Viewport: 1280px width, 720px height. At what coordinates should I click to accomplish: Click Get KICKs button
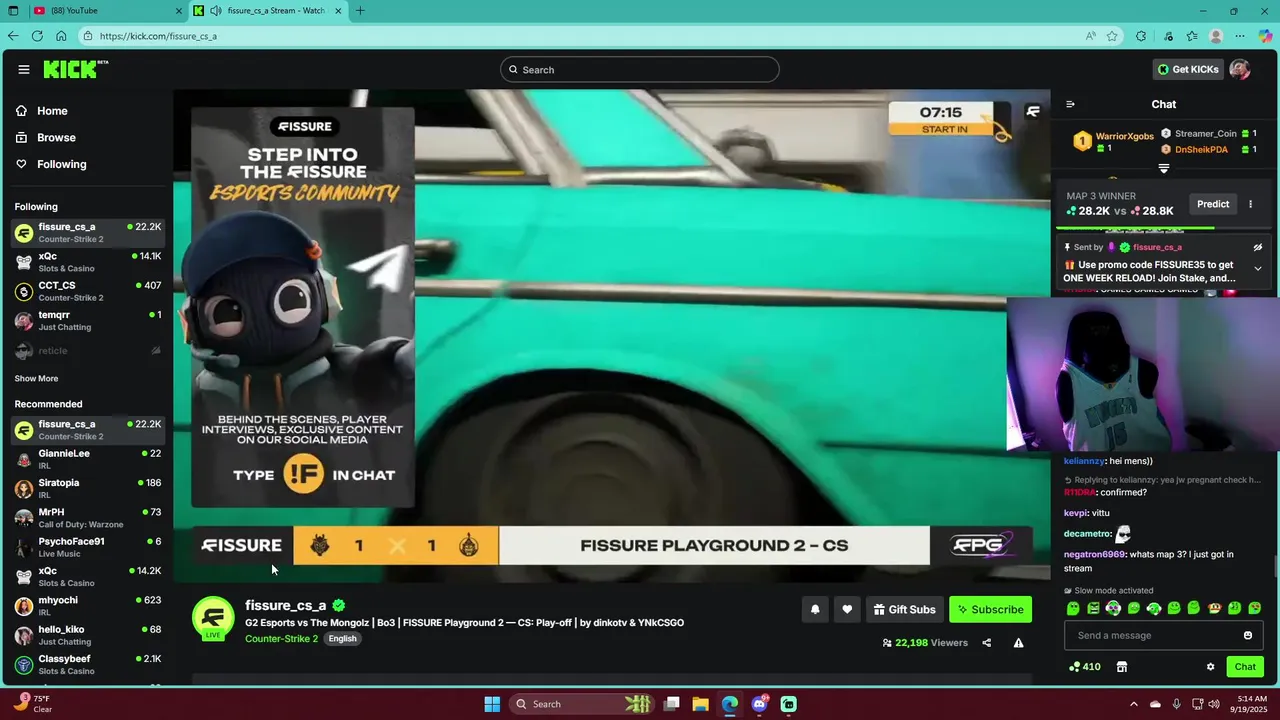click(1188, 69)
